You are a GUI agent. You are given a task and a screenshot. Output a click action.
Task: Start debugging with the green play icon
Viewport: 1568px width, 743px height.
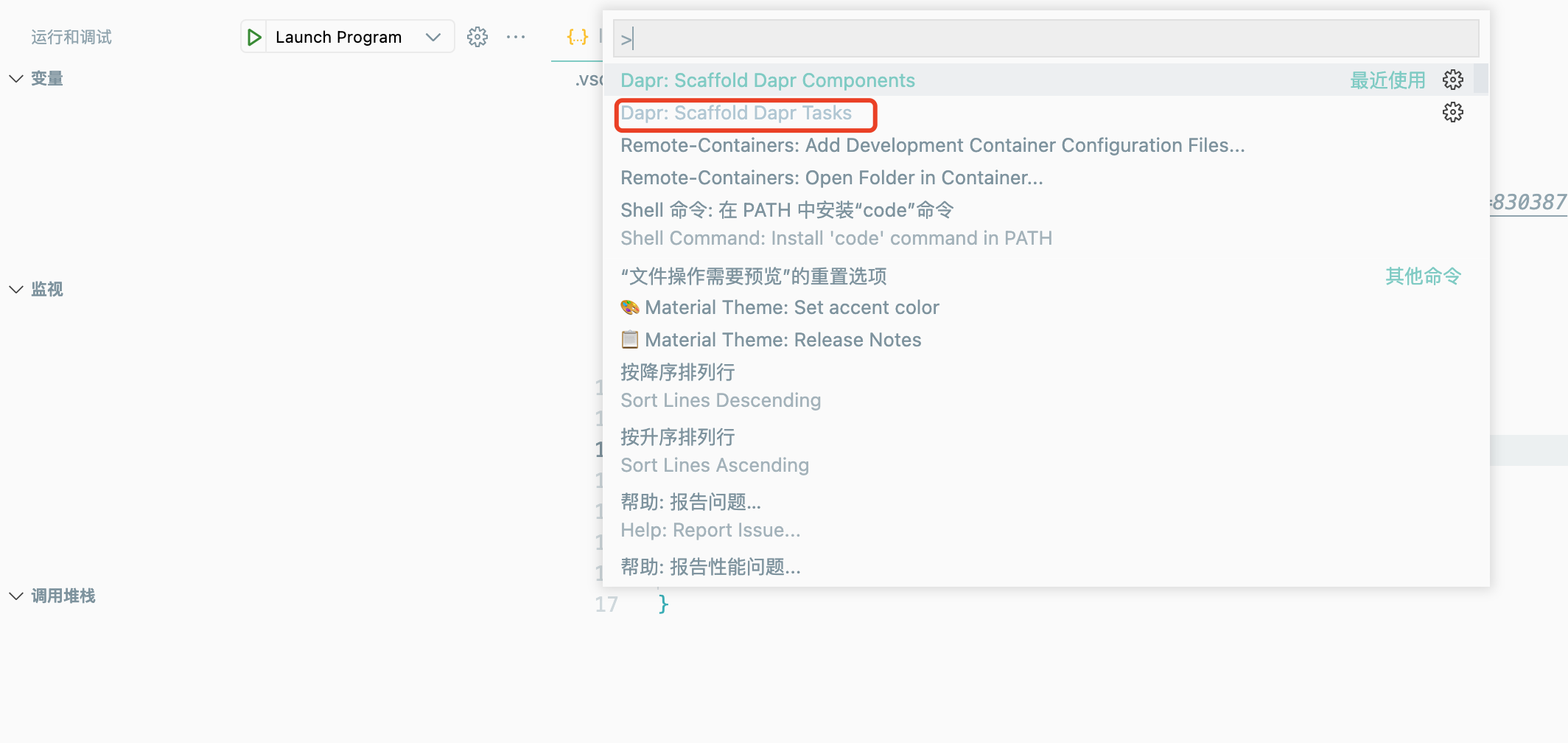(x=254, y=38)
